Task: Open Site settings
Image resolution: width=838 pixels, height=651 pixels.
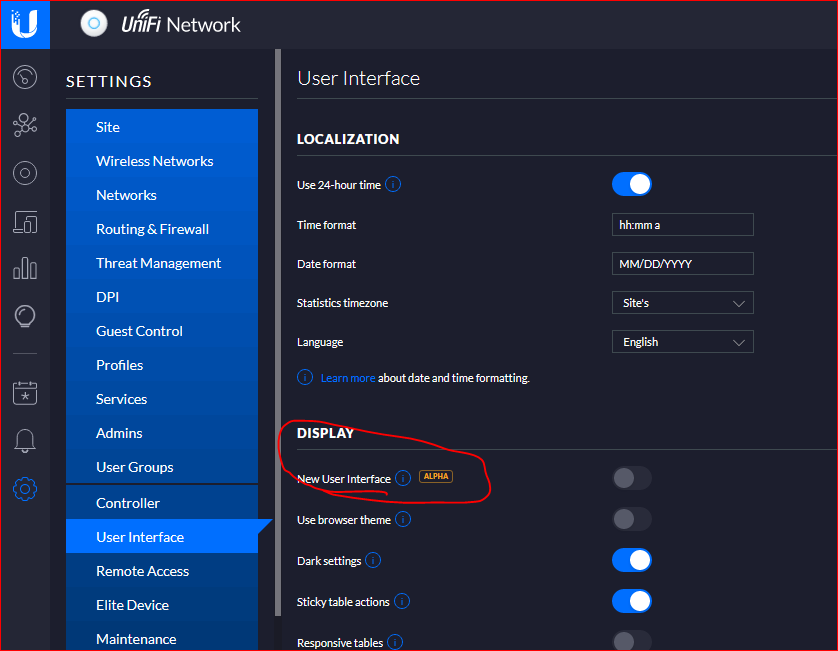Action: pos(162,127)
